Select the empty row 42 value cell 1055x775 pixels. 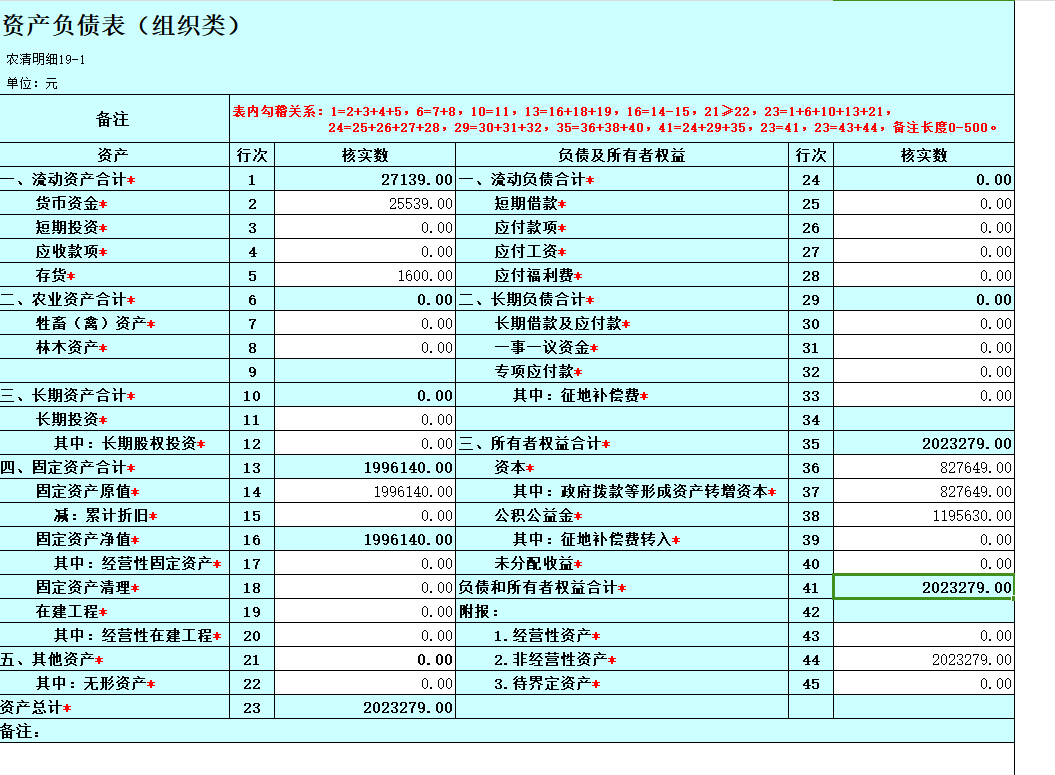click(924, 612)
